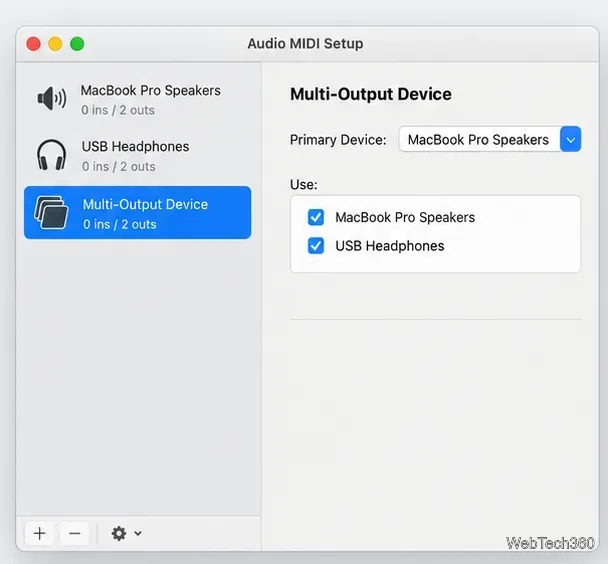608x564 pixels.
Task: Click the Audio MIDI Setup window title
Action: tap(306, 43)
